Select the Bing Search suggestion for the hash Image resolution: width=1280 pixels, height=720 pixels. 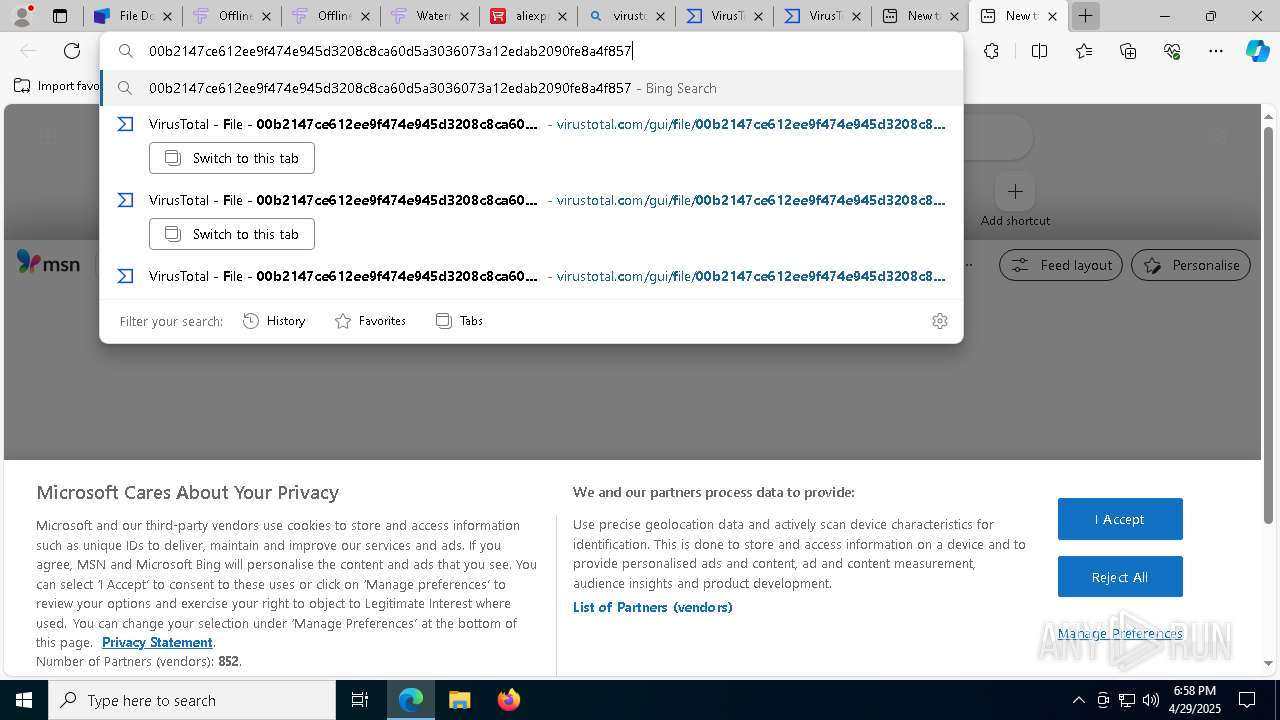531,88
